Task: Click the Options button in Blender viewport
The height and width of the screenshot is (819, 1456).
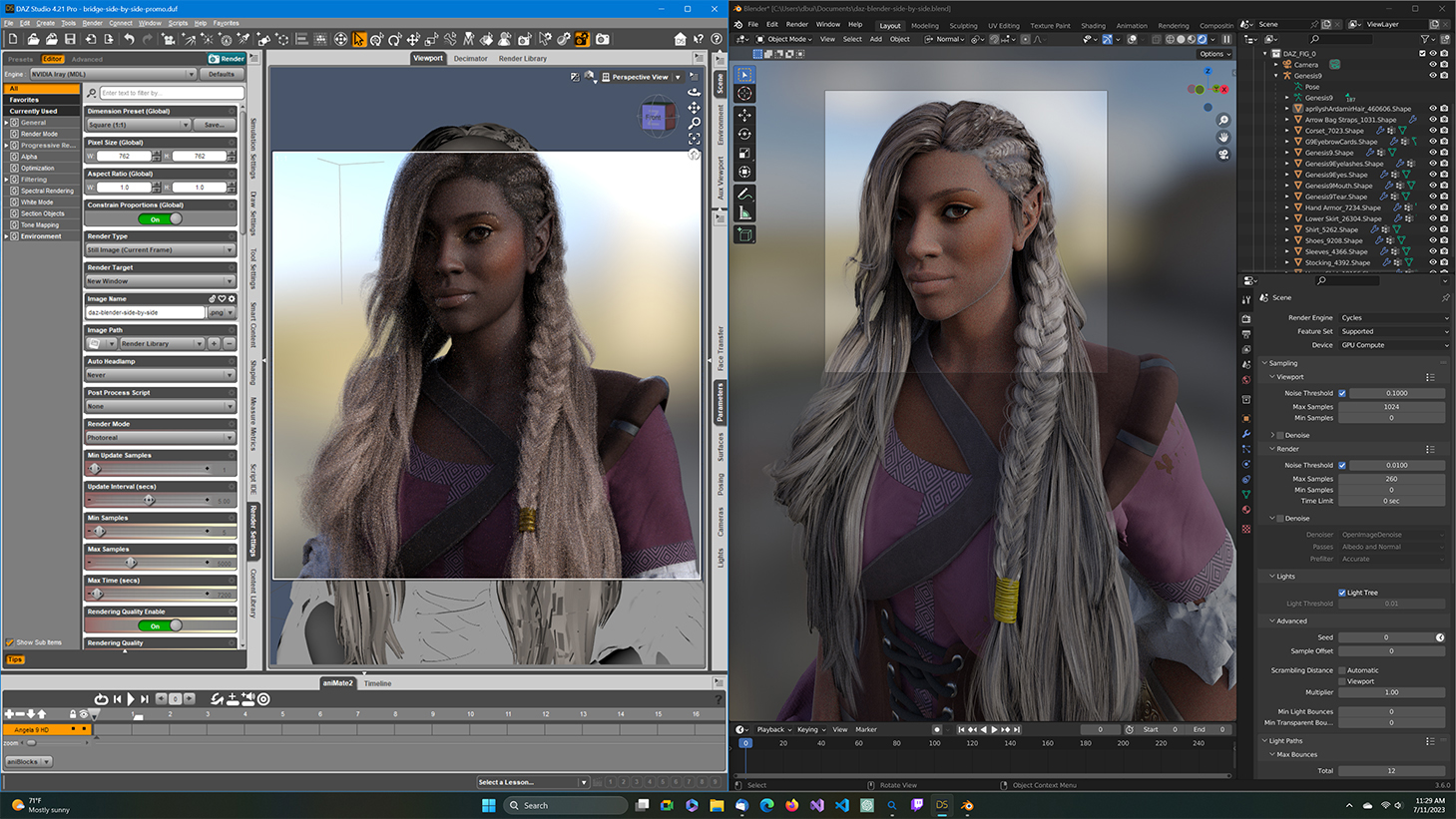Action: point(1214,54)
